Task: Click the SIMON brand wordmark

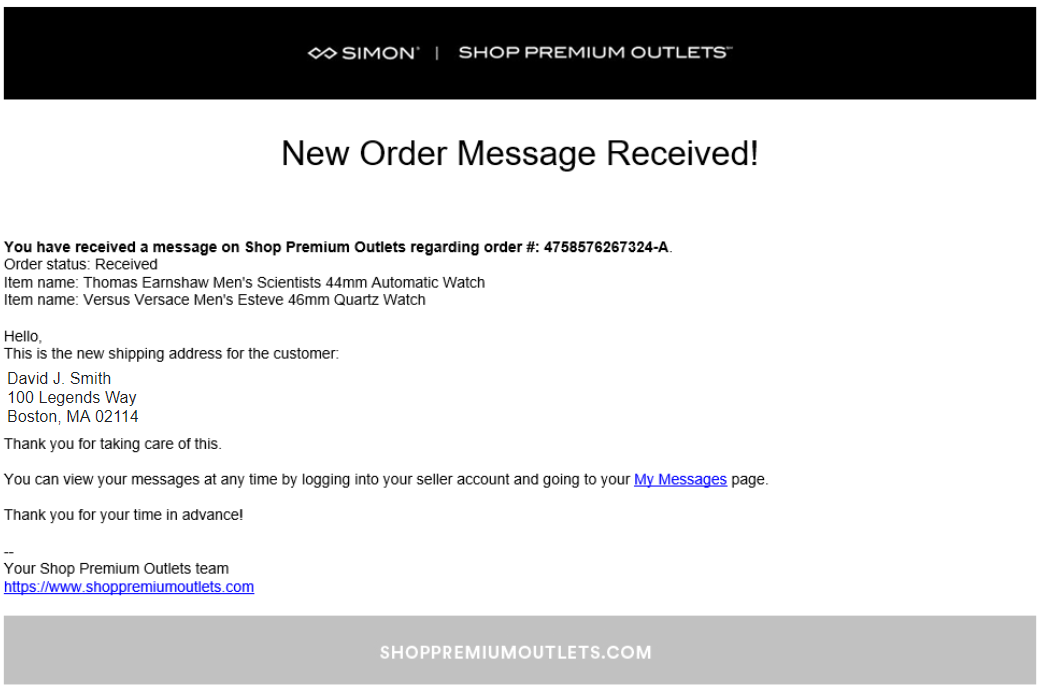Action: click(380, 53)
